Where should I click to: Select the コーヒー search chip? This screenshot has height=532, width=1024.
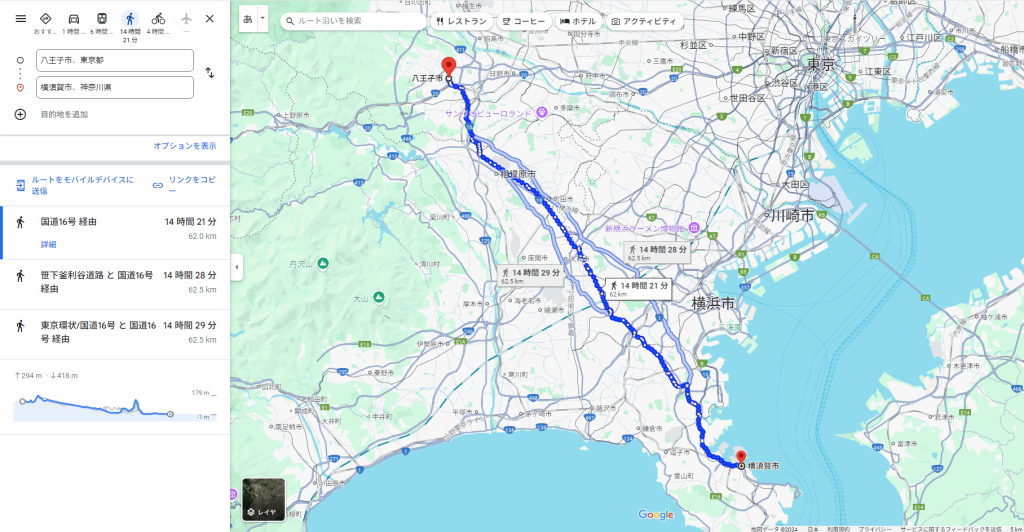[524, 21]
